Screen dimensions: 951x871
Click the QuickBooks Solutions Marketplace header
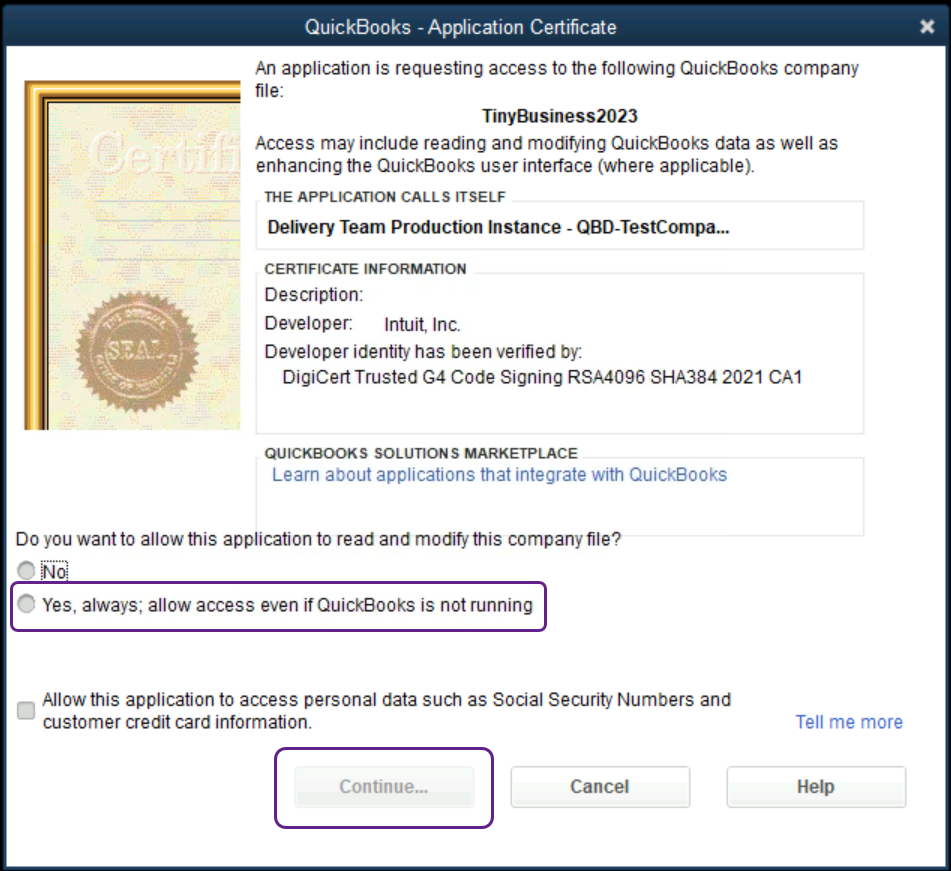pos(420,453)
